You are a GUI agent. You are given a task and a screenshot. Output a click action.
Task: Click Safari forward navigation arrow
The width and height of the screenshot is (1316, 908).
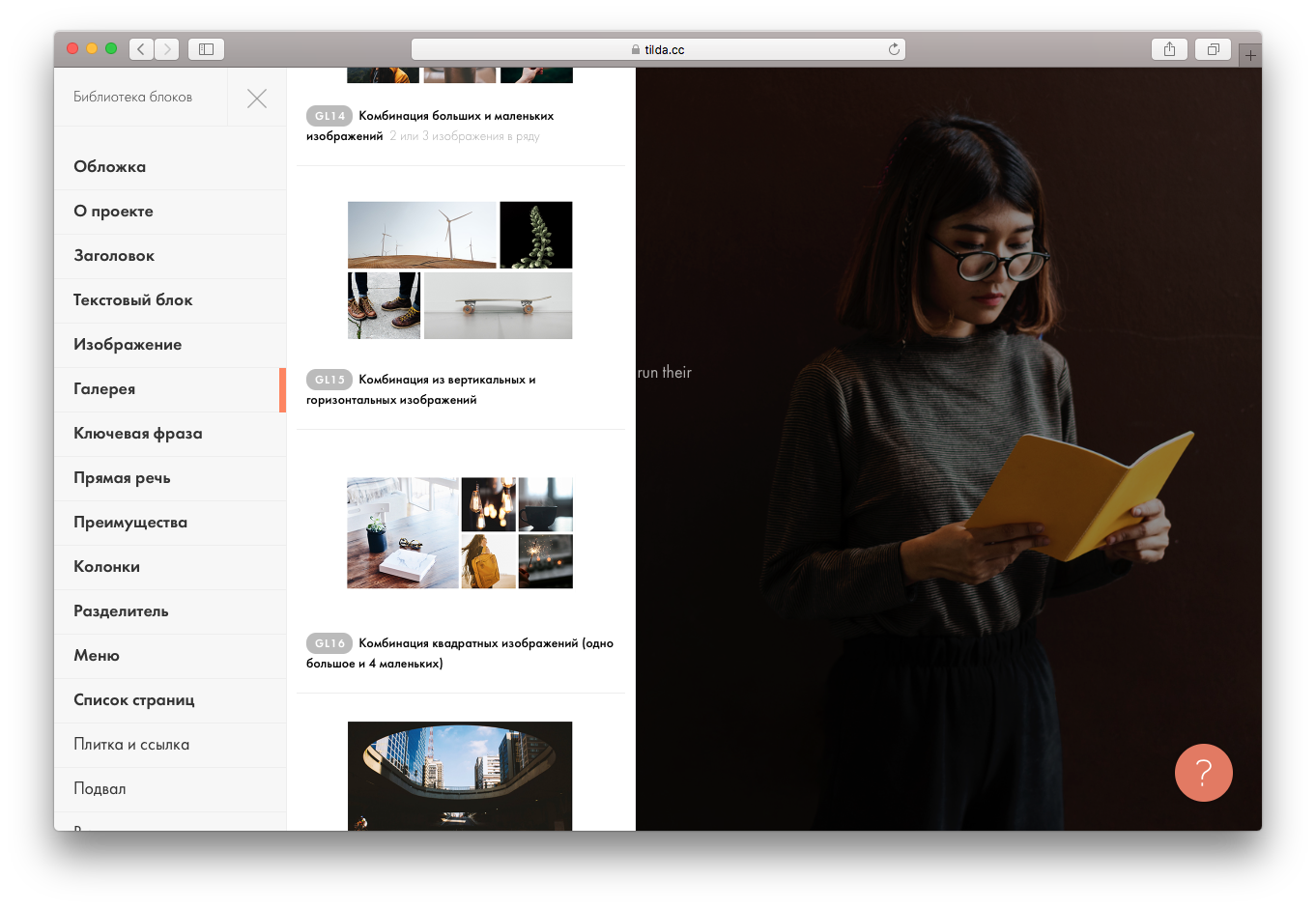[167, 49]
